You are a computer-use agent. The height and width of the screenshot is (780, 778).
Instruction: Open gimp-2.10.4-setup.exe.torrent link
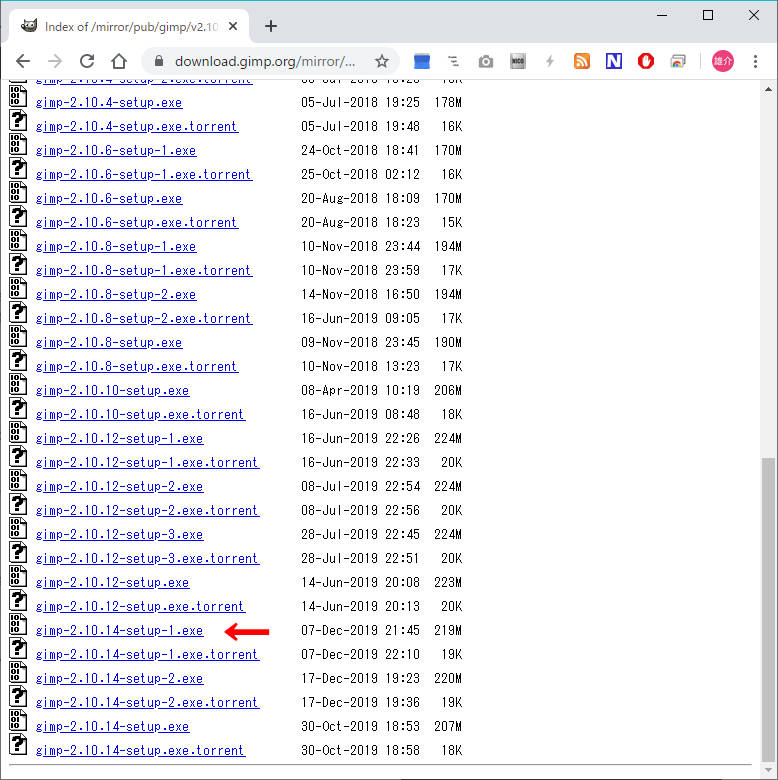coord(137,126)
